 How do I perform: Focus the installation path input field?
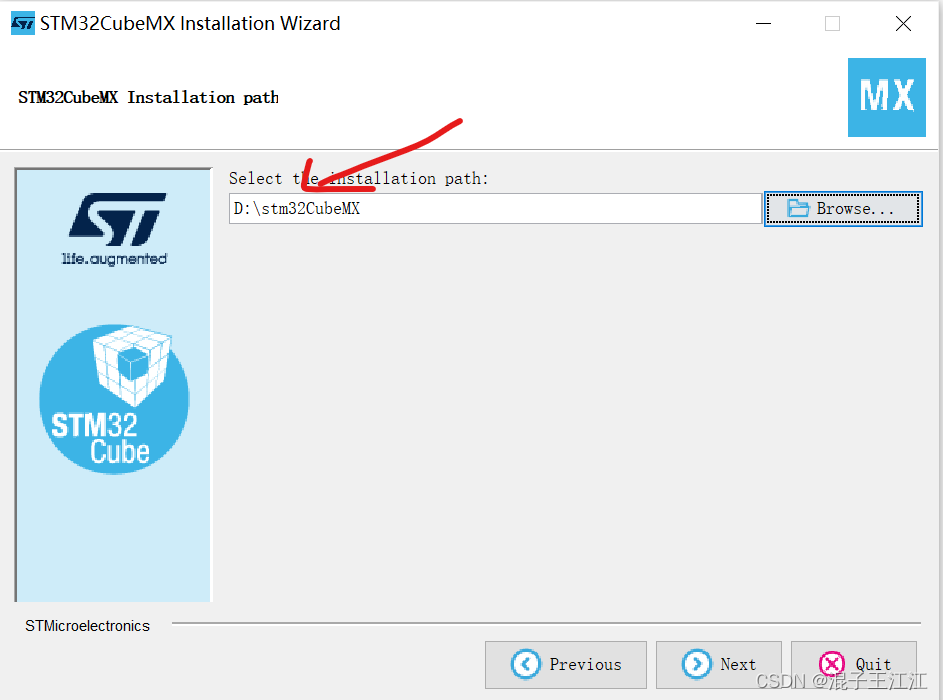[x=496, y=209]
